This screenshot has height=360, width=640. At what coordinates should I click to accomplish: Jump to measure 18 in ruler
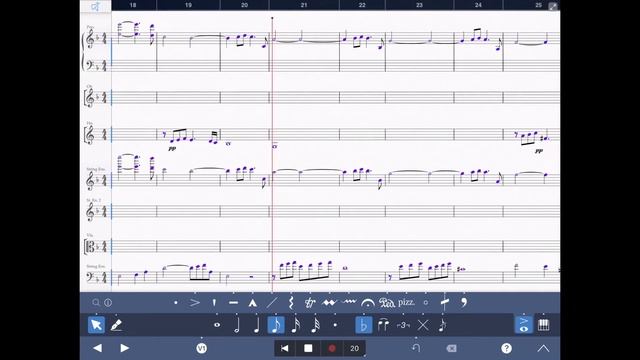133,5
